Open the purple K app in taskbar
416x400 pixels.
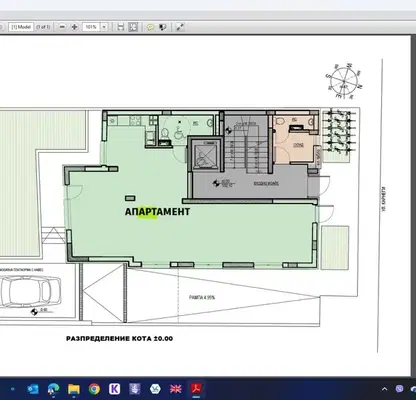pyautogui.click(x=115, y=389)
